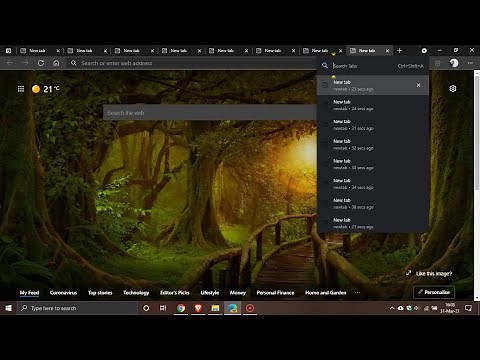This screenshot has height=360, width=480.
Task: Open the app launcher grid icon
Action: (21, 89)
